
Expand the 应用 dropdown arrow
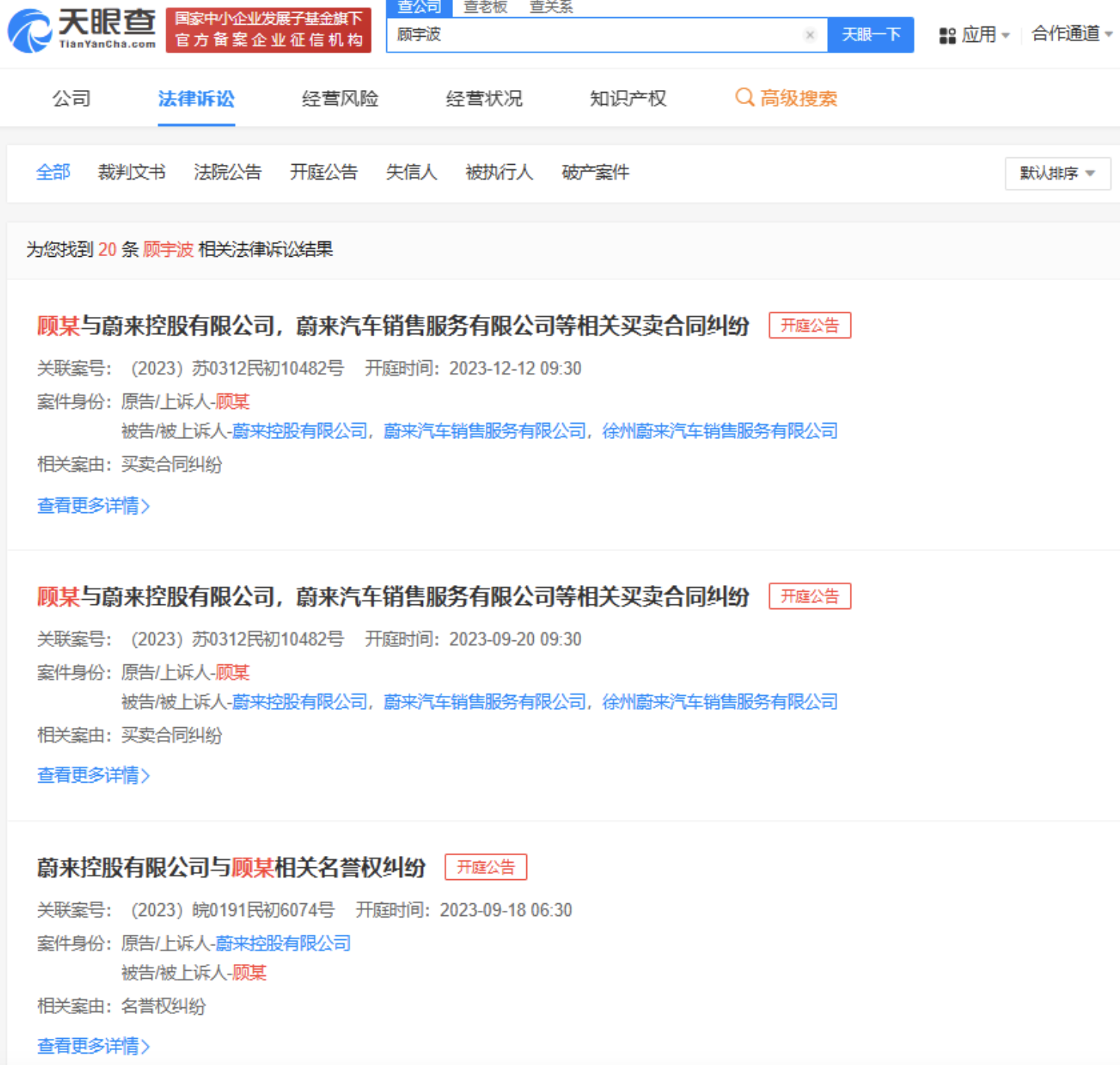(x=1005, y=35)
